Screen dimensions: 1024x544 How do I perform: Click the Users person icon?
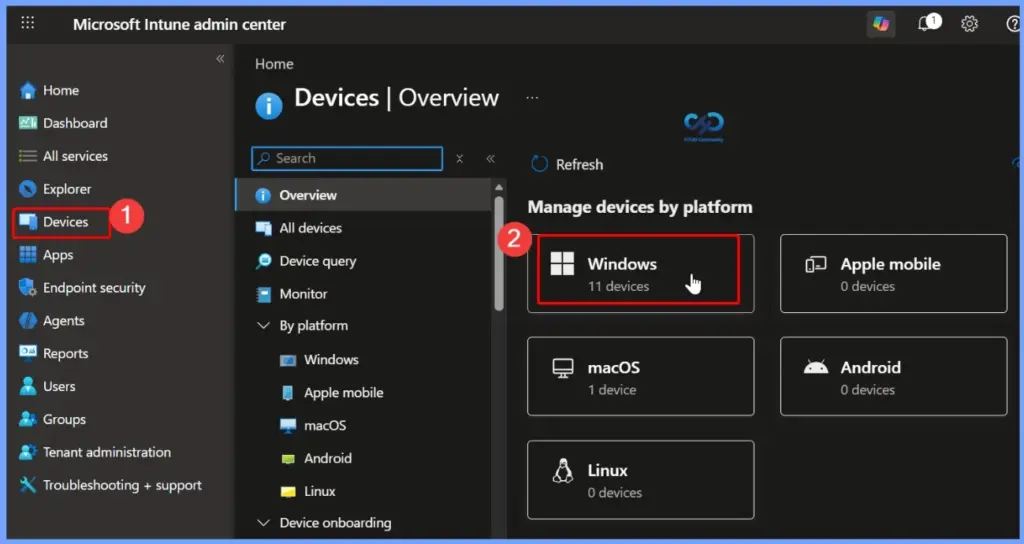tap(27, 386)
